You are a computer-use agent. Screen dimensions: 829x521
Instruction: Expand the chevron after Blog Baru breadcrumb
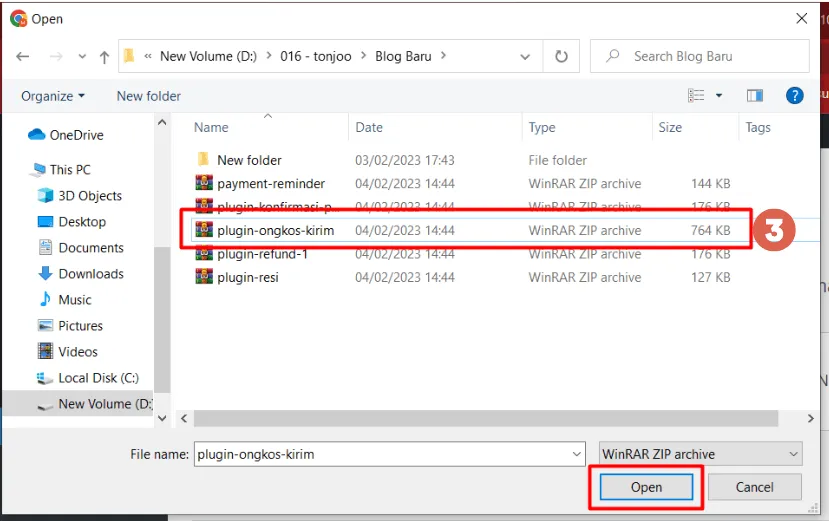point(443,56)
